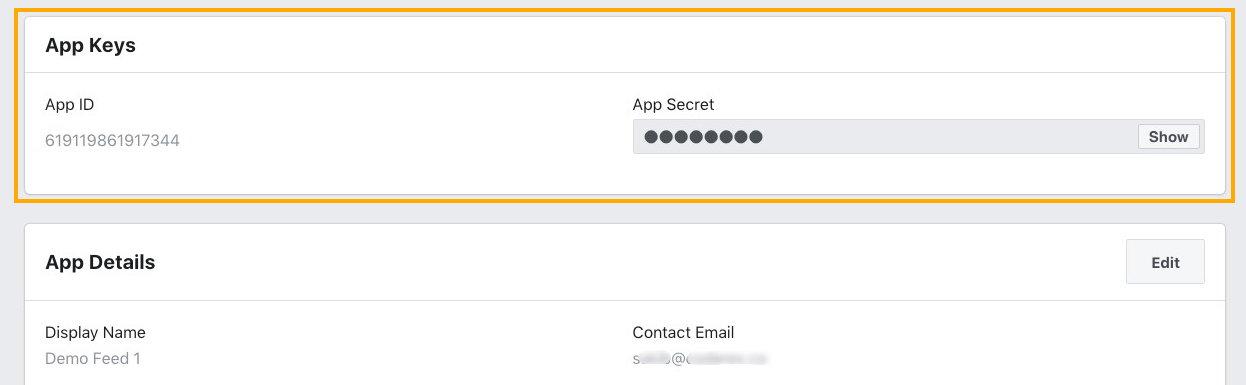Click the gray area of the secret field before Show
Image resolution: width=1246 pixels, height=385 pixels.
point(950,137)
